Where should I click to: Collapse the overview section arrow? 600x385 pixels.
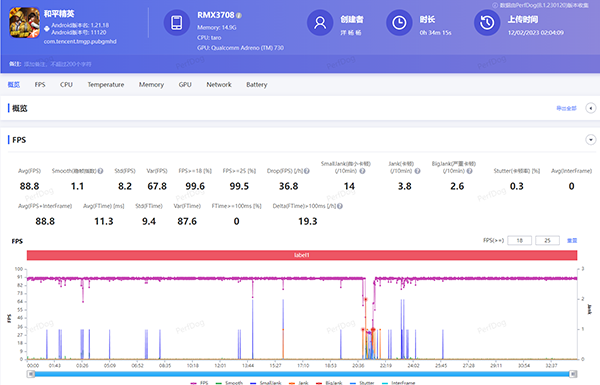(x=590, y=108)
